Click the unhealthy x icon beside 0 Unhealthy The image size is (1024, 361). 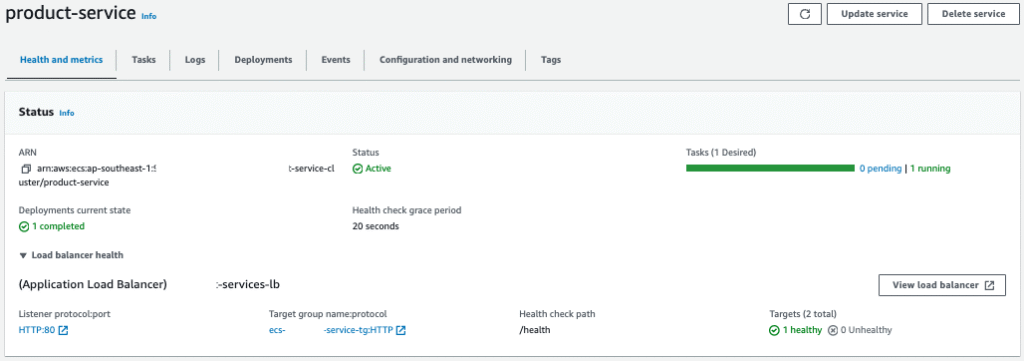(x=833, y=330)
